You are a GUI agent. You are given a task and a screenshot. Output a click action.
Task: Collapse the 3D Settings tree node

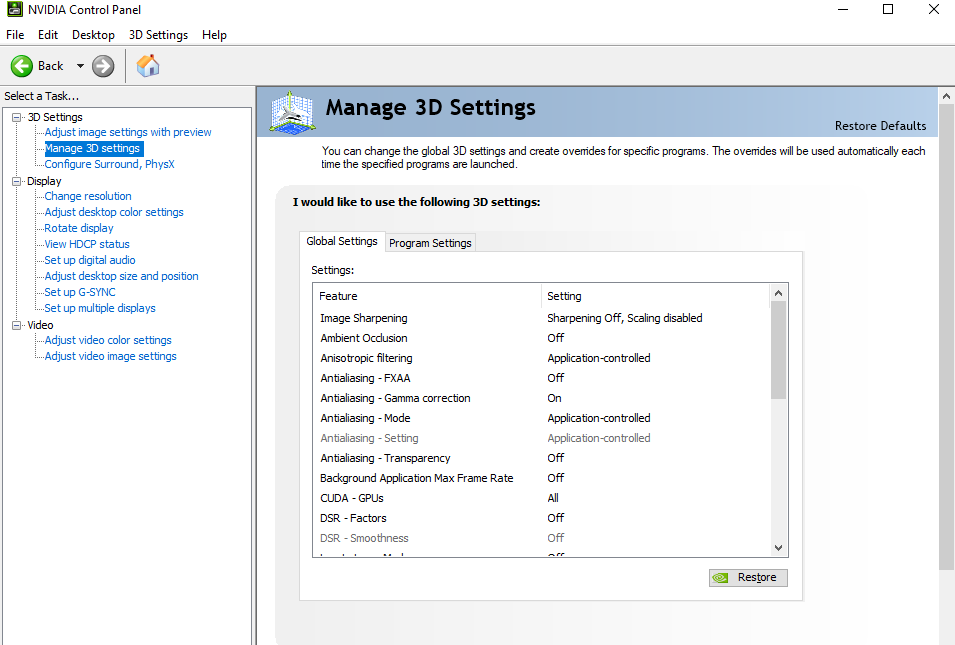pos(17,117)
